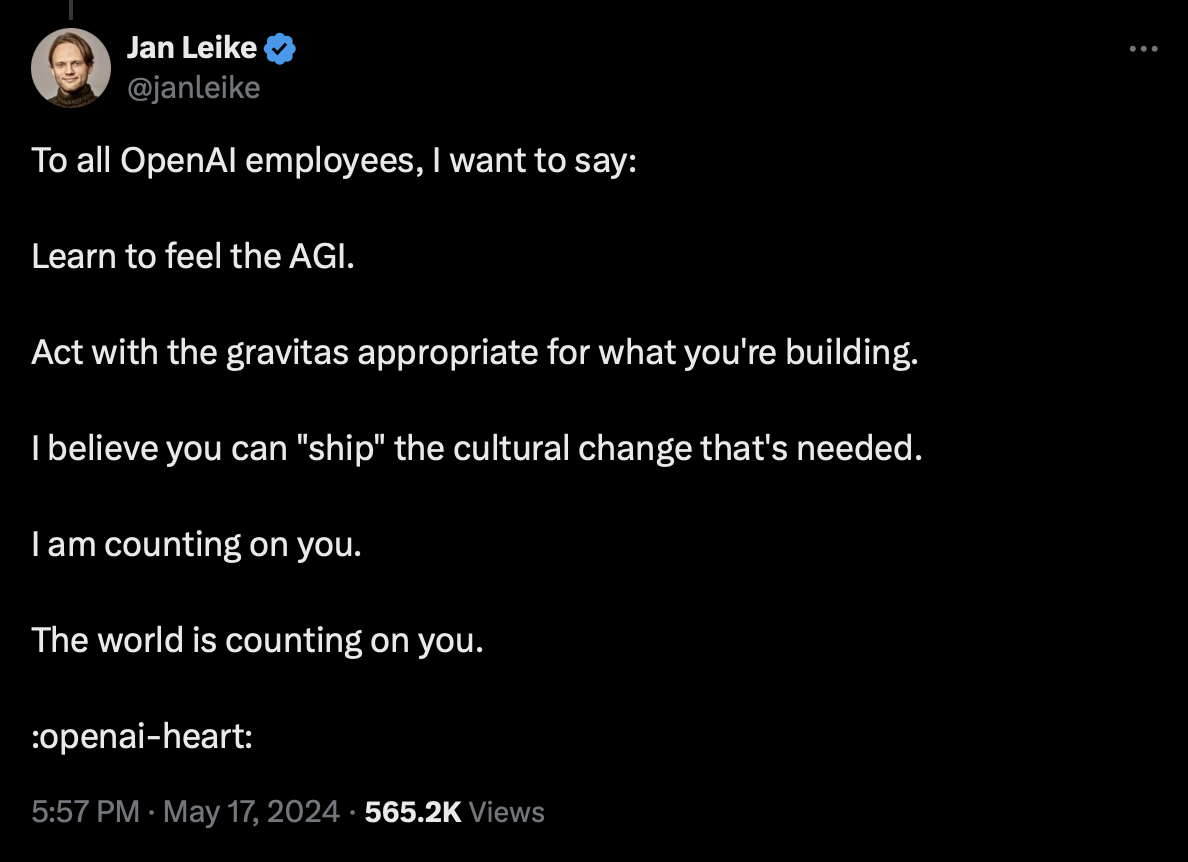Click "The world is counting on you."

tap(258, 641)
